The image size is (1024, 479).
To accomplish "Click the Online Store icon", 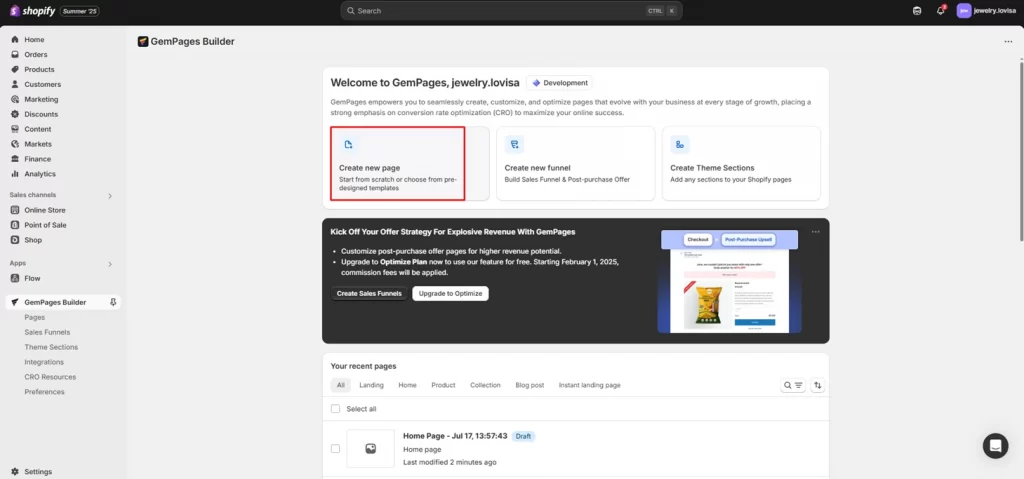I will coord(14,210).
